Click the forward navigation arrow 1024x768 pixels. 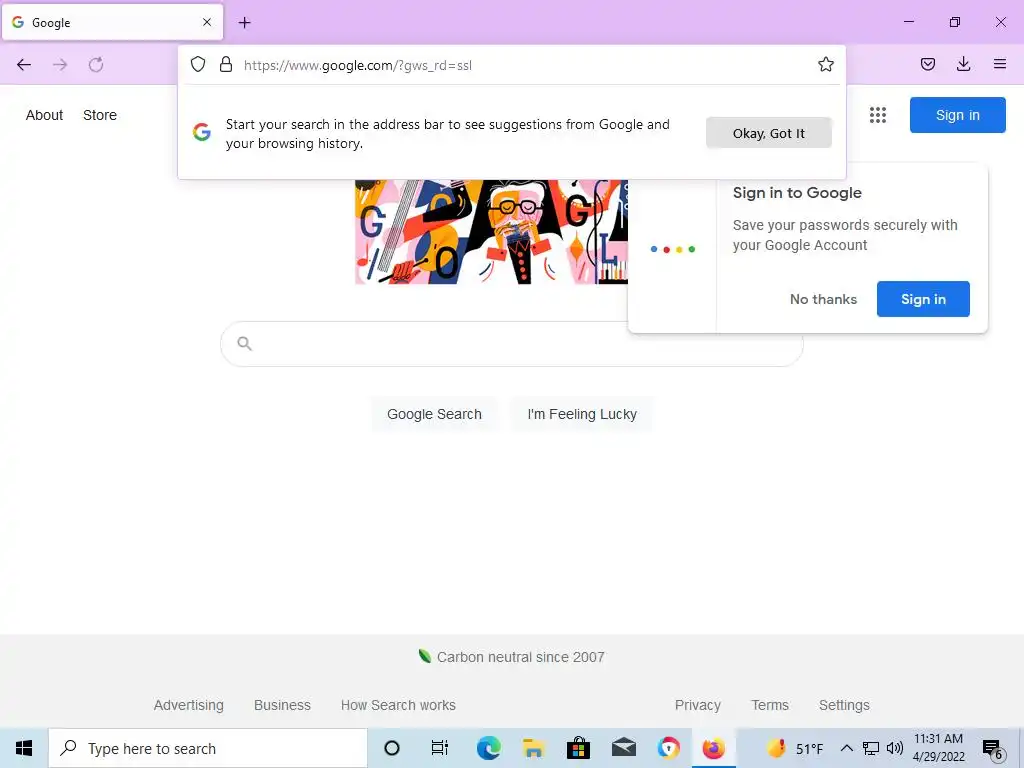click(60, 64)
